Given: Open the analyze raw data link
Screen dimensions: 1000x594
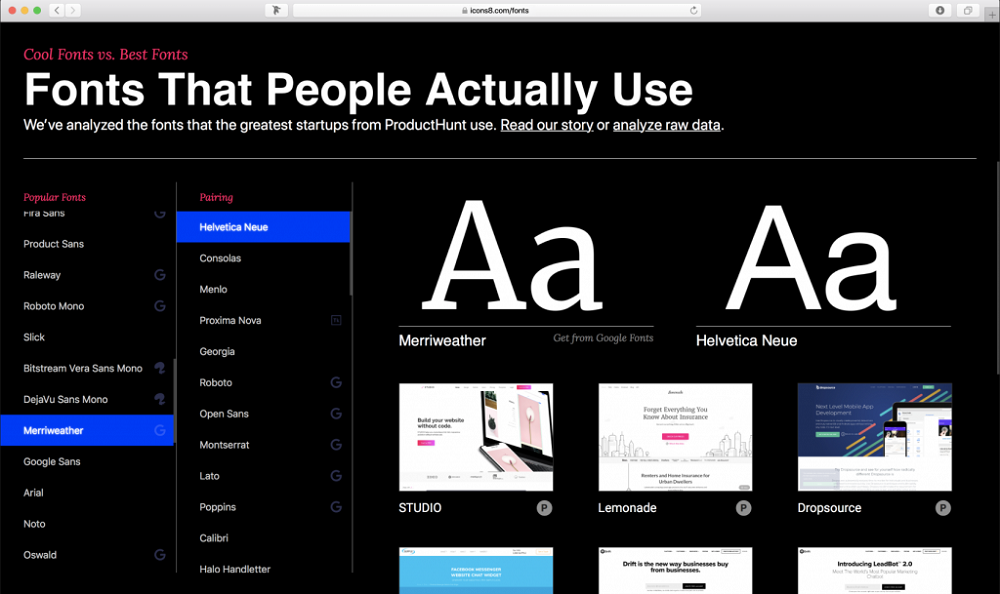Looking at the screenshot, I should (x=666, y=125).
